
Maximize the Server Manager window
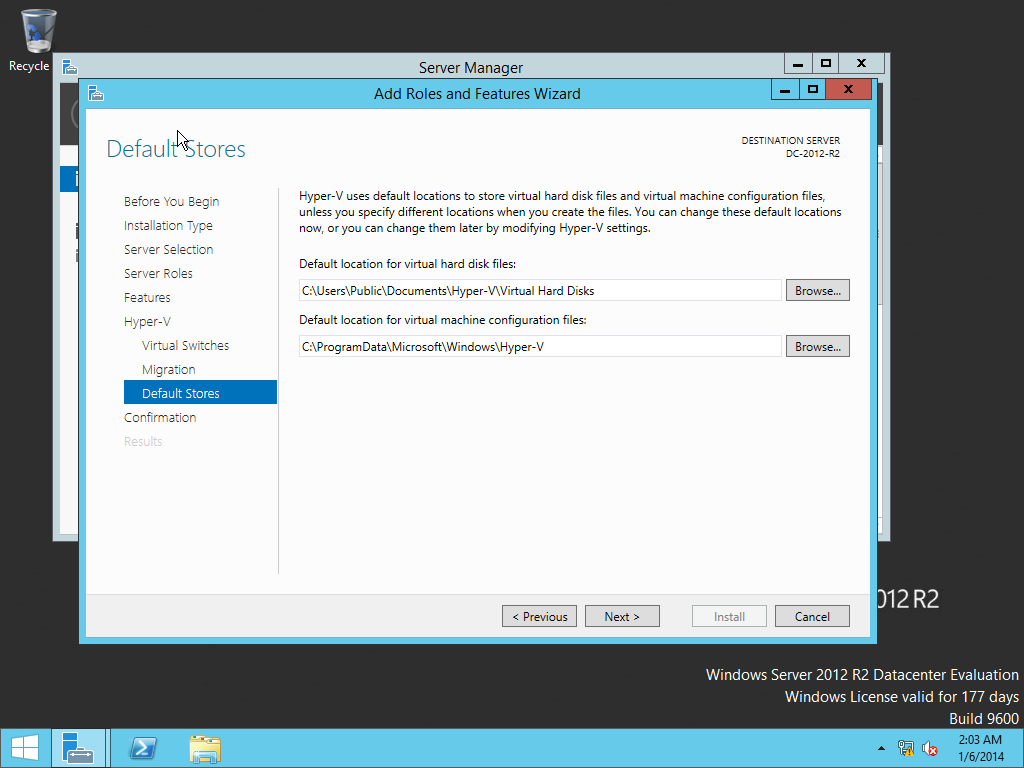[x=825, y=63]
